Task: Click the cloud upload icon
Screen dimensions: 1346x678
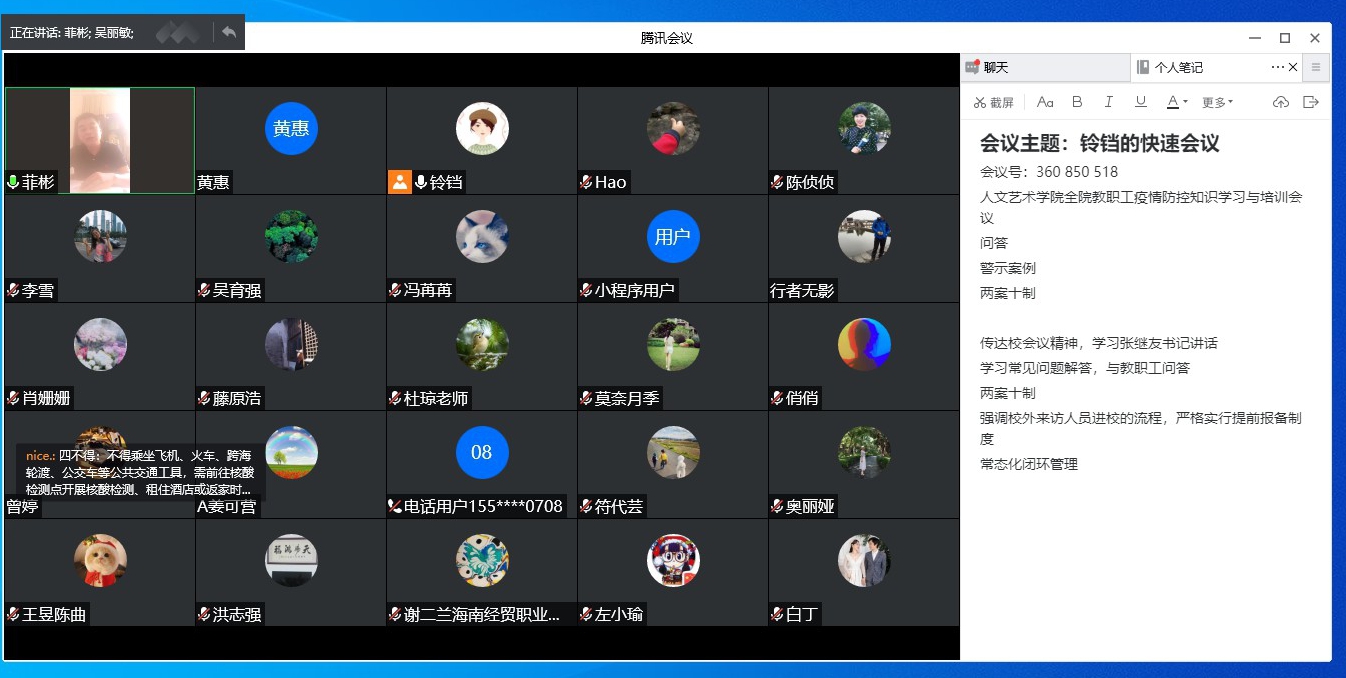Action: 1280,102
